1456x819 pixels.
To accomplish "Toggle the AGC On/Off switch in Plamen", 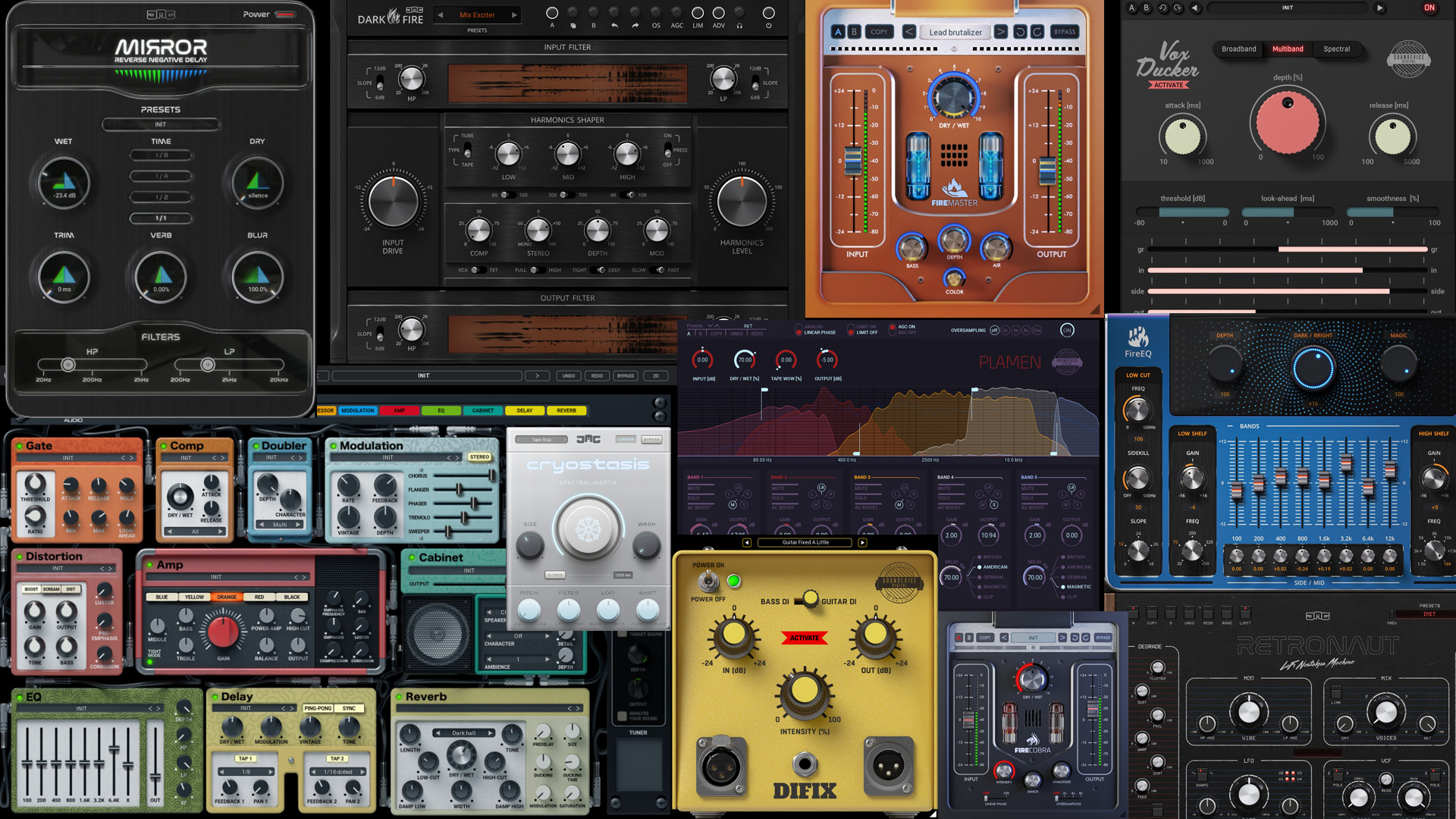I will coord(892,330).
